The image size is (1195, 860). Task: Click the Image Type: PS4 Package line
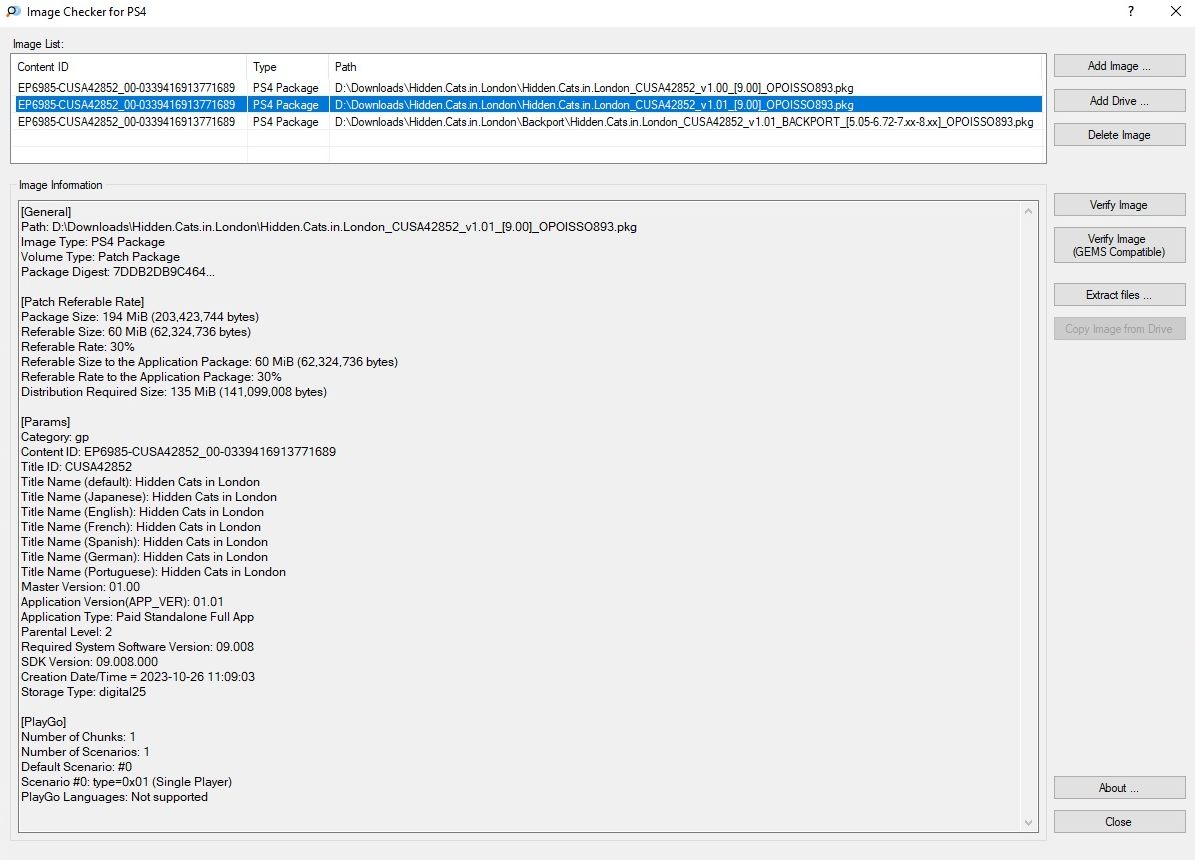tap(93, 242)
